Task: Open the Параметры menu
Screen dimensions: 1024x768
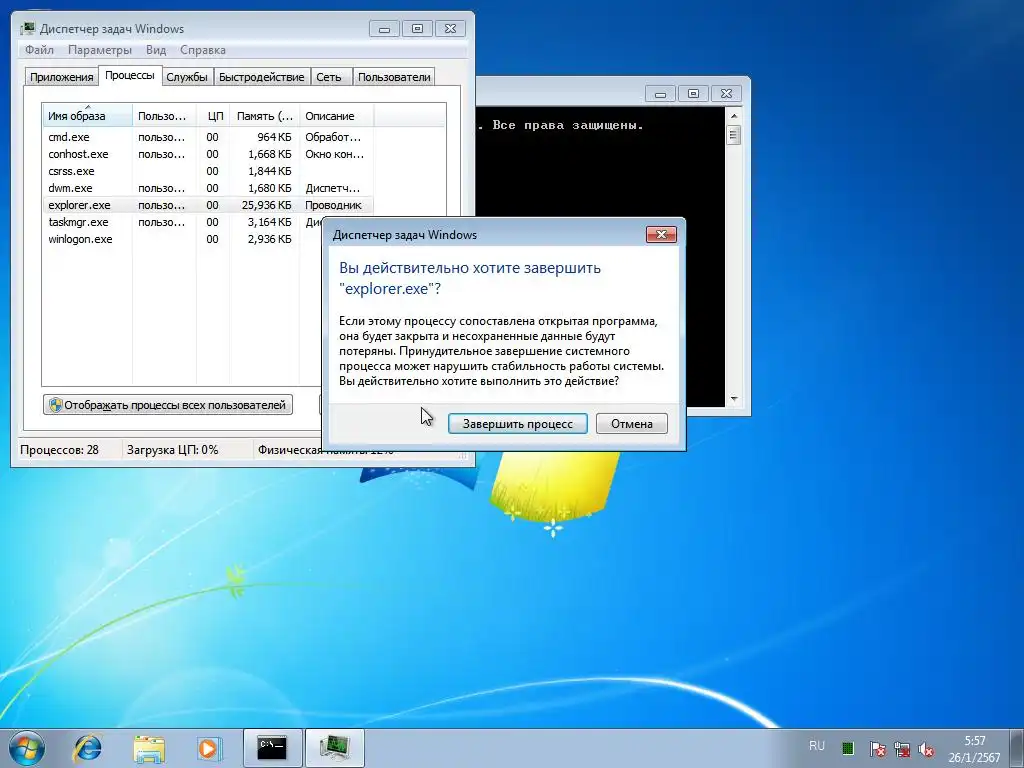Action: (99, 50)
